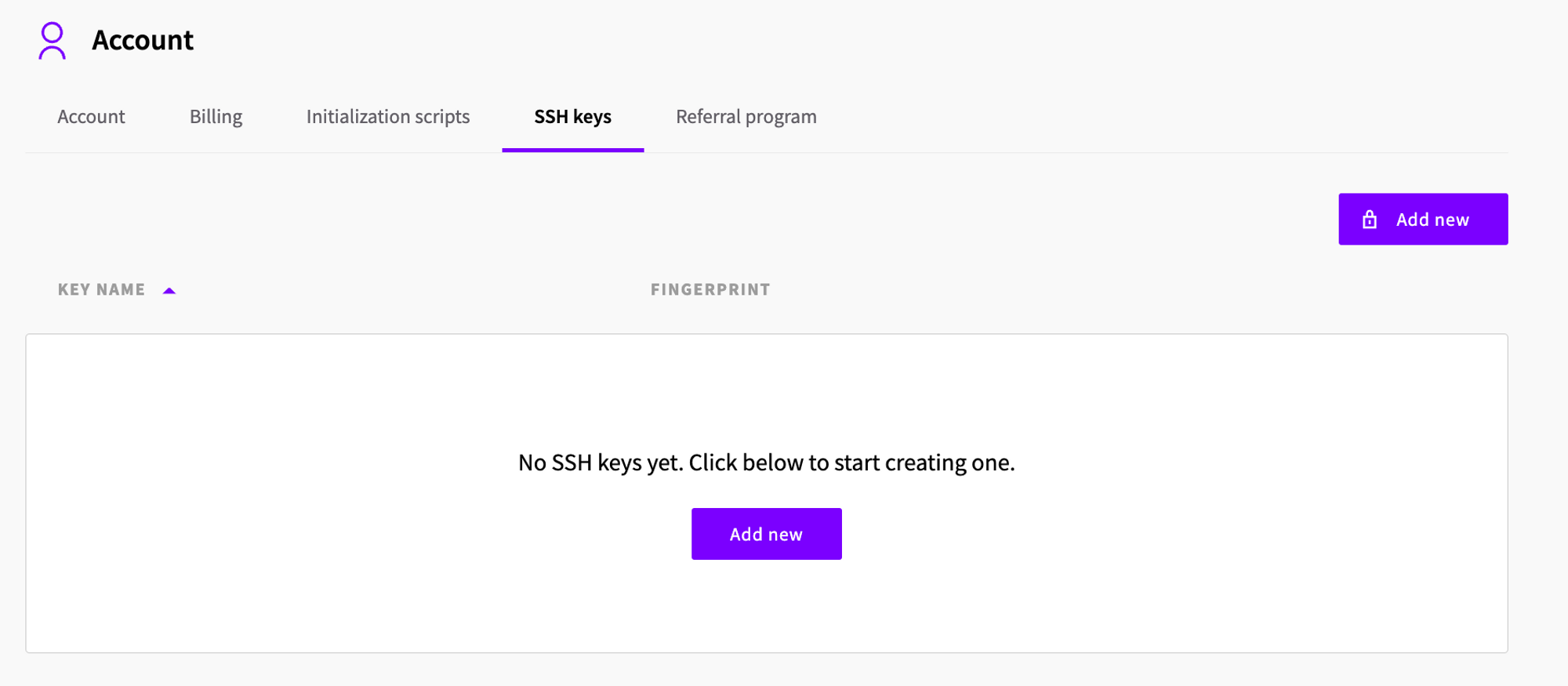The image size is (1568, 686).
Task: Click "Click below to start creating one" text
Action: (x=851, y=463)
